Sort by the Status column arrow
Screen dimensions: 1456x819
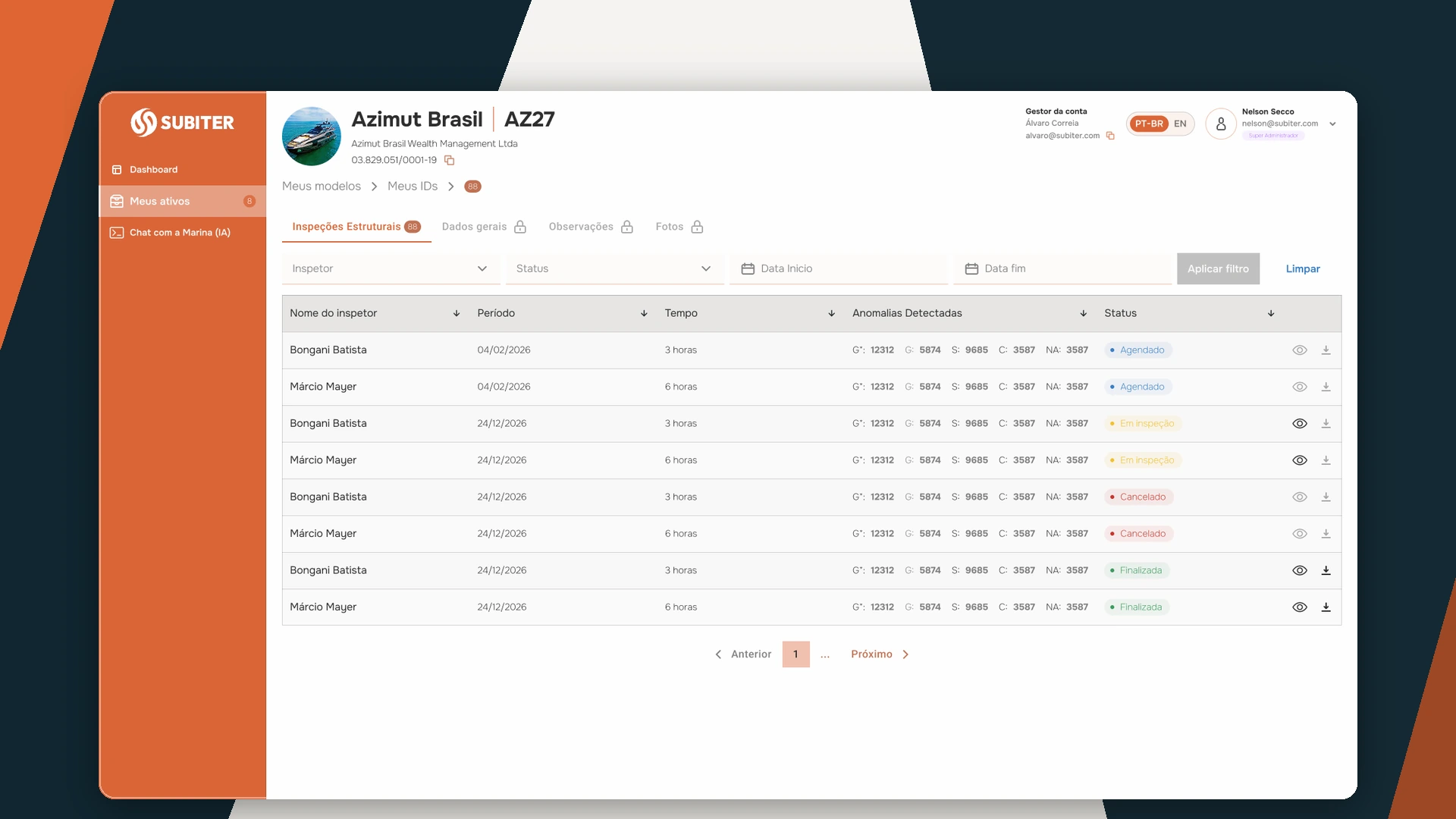pyautogui.click(x=1271, y=313)
